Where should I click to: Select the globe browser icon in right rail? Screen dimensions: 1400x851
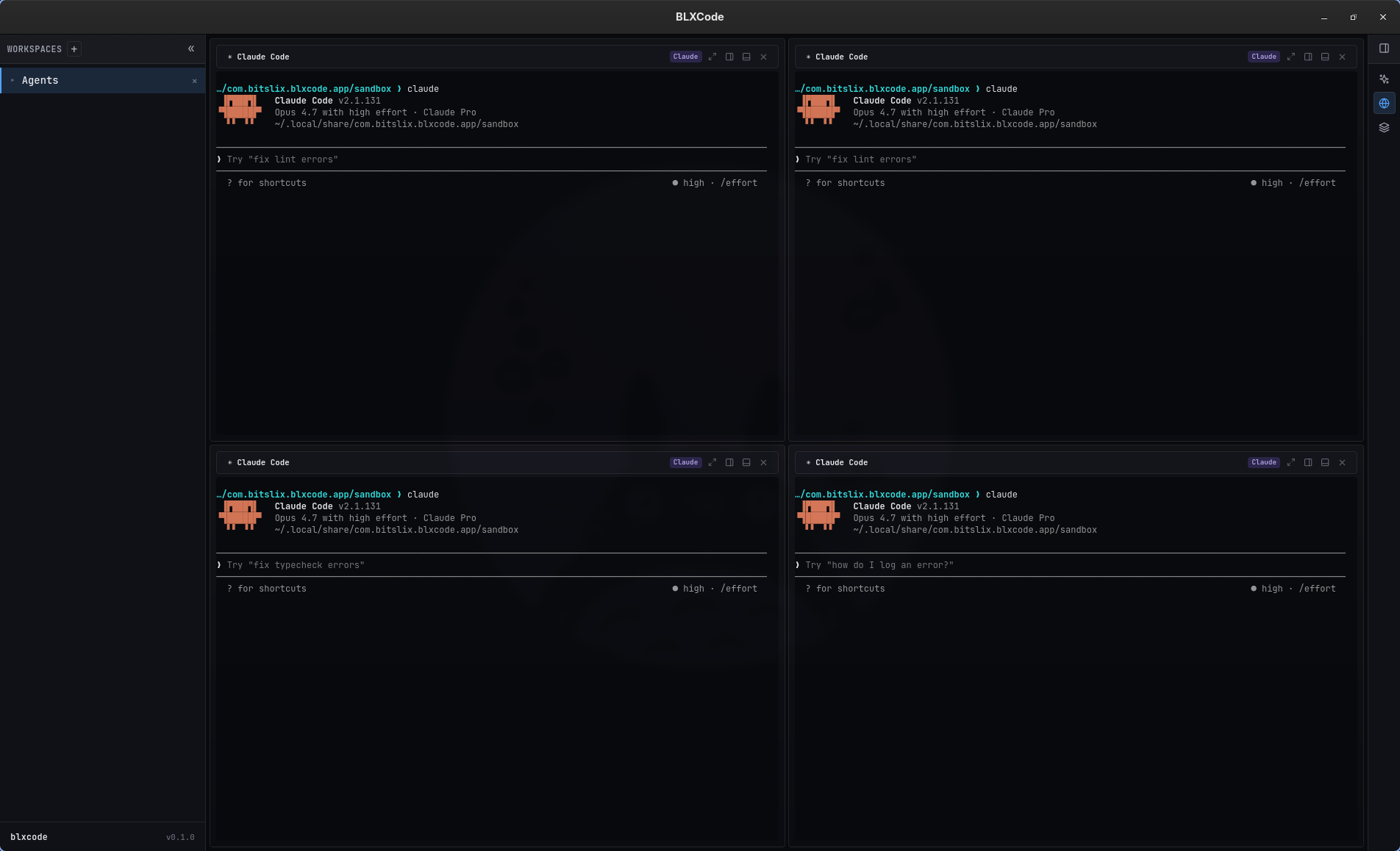(x=1384, y=103)
